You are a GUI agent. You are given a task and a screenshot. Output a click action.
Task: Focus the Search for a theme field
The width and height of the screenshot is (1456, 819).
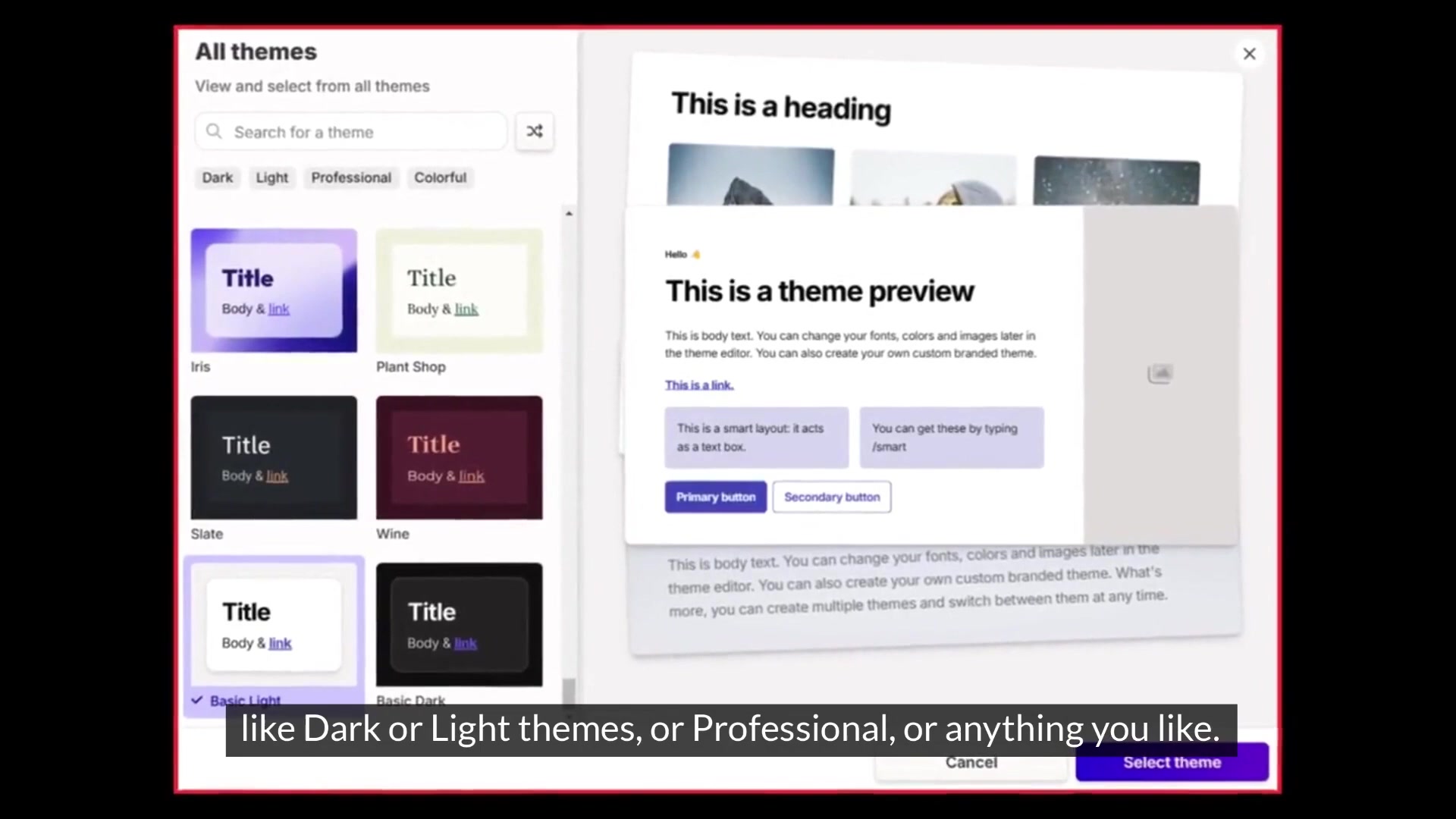pos(351,132)
